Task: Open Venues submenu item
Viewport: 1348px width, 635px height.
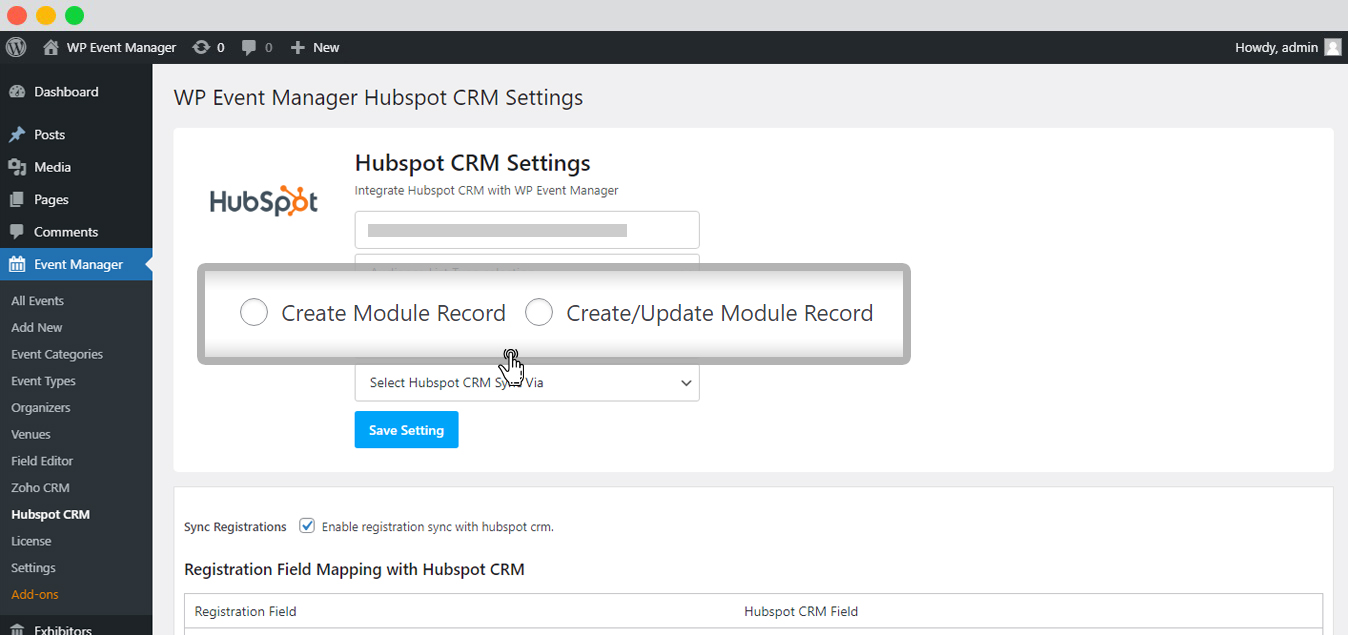Action: click(31, 435)
